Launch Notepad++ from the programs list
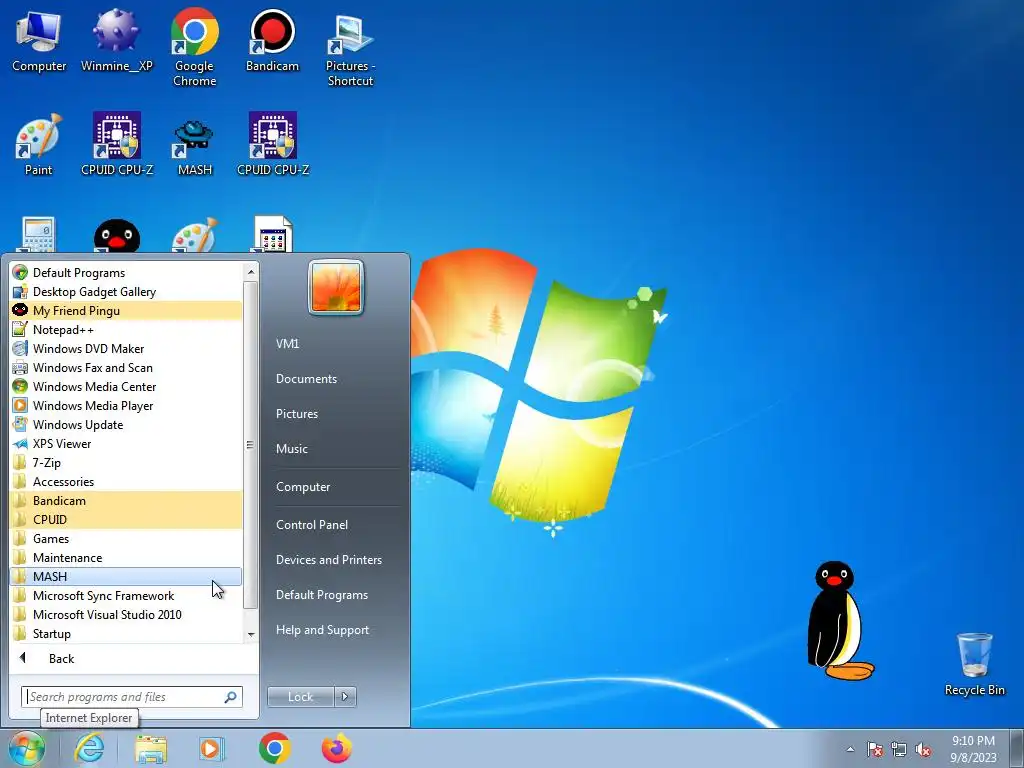 tap(126, 329)
